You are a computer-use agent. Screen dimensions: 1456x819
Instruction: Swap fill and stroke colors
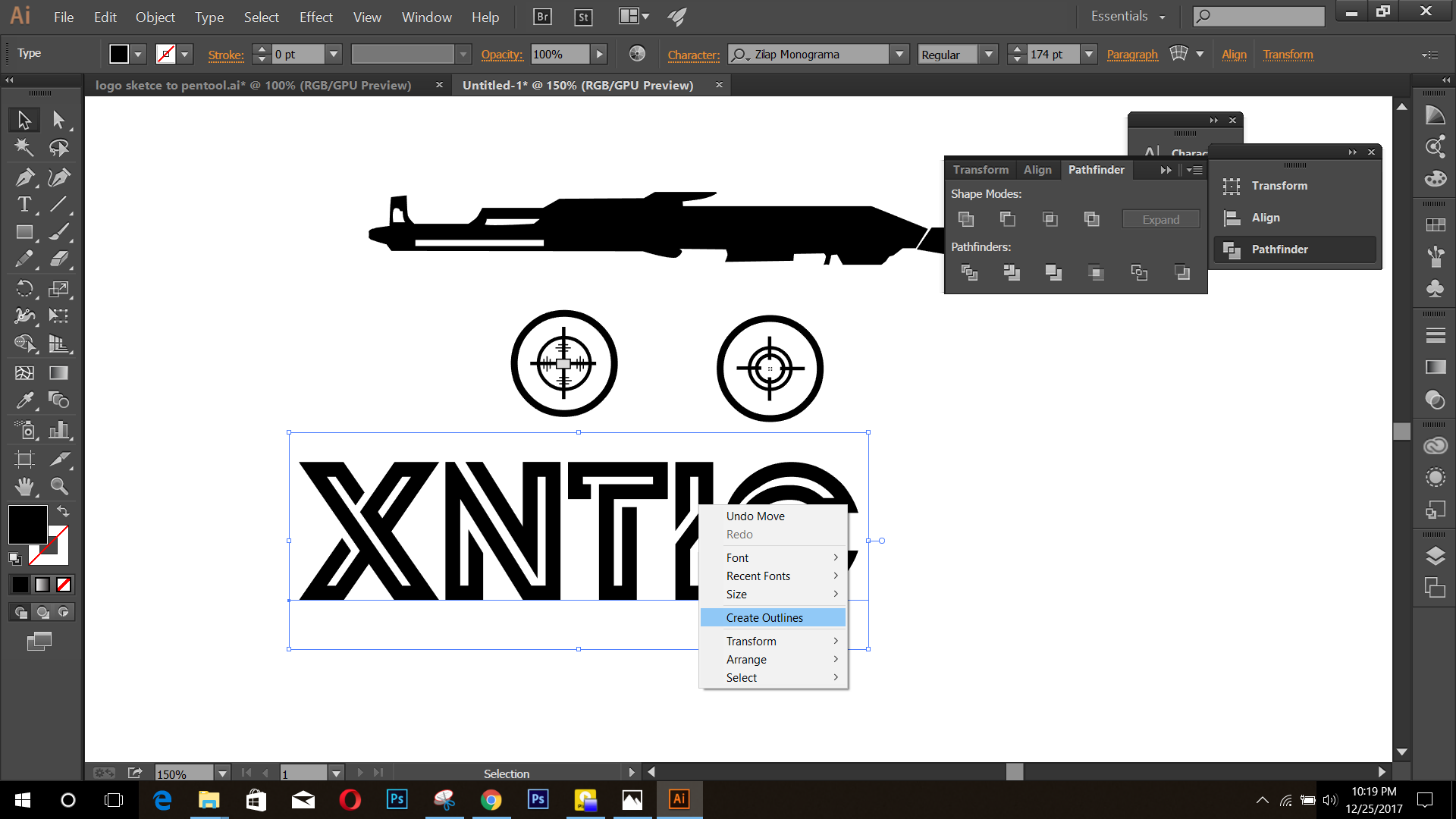64,512
